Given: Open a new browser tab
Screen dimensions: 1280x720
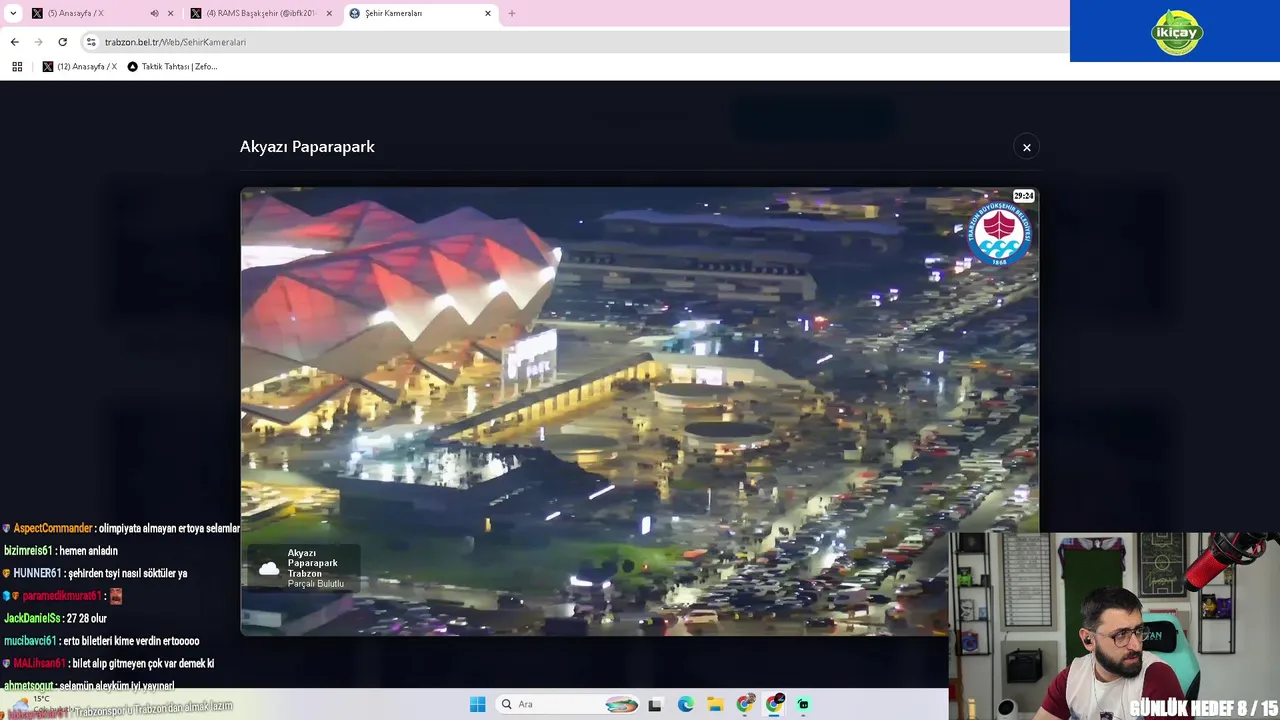Looking at the screenshot, I should tap(512, 13).
